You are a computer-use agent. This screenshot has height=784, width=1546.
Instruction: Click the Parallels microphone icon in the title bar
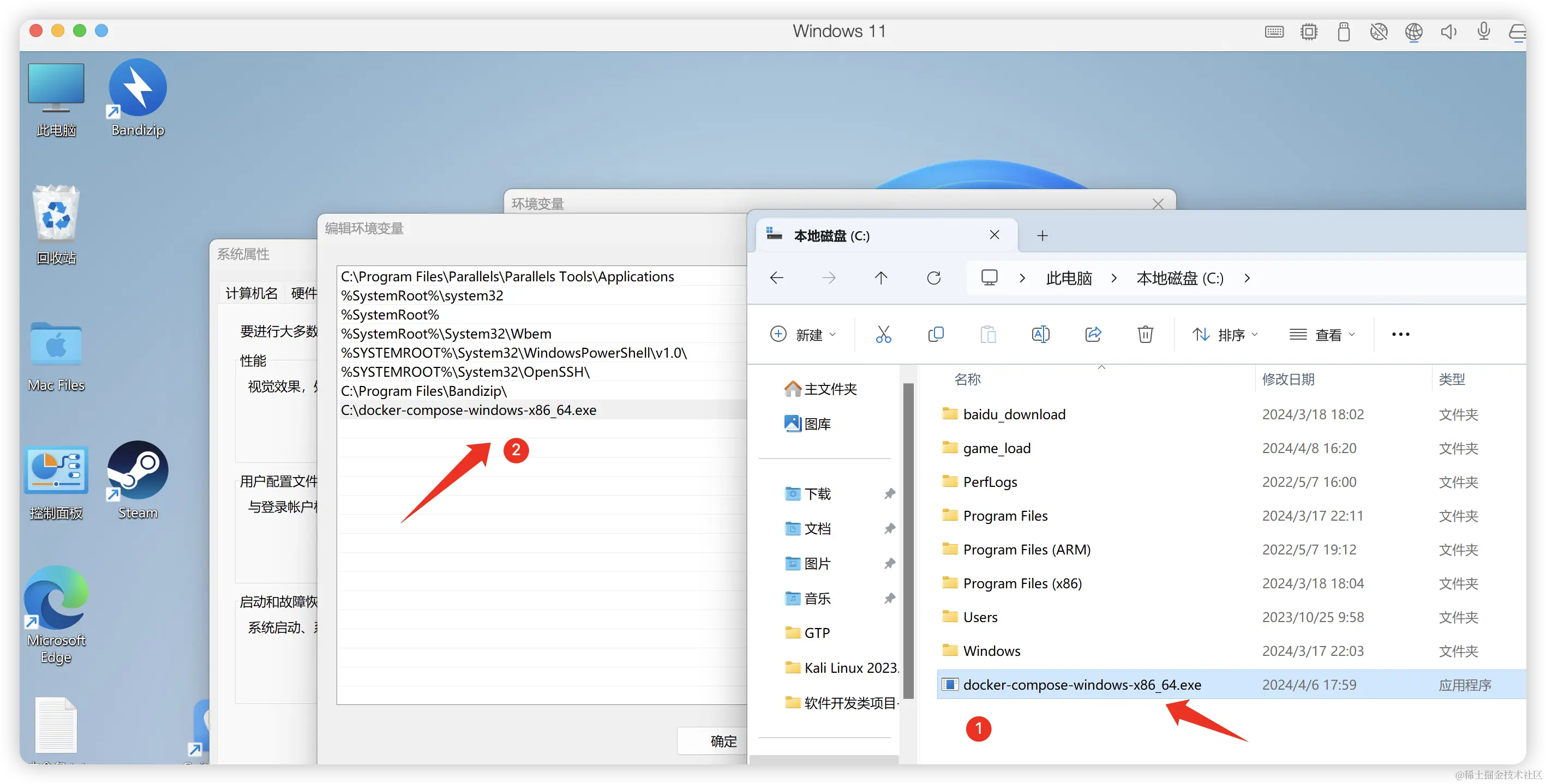pos(1483,31)
